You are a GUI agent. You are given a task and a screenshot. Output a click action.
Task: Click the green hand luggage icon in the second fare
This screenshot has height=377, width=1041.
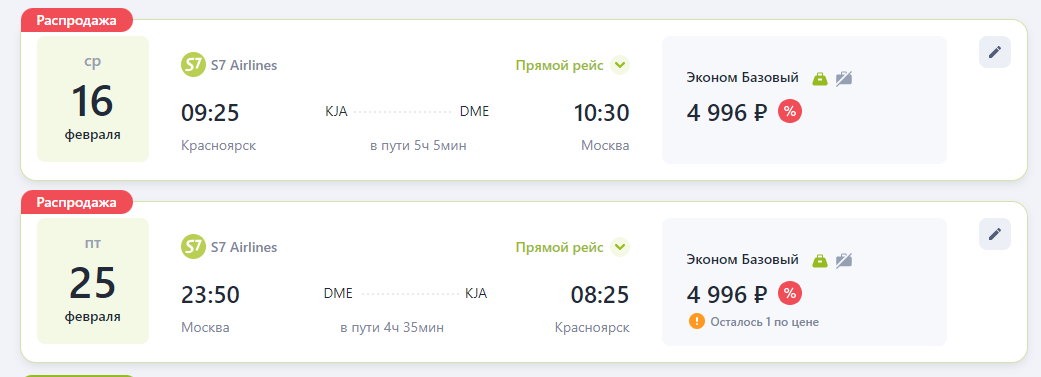click(x=820, y=260)
